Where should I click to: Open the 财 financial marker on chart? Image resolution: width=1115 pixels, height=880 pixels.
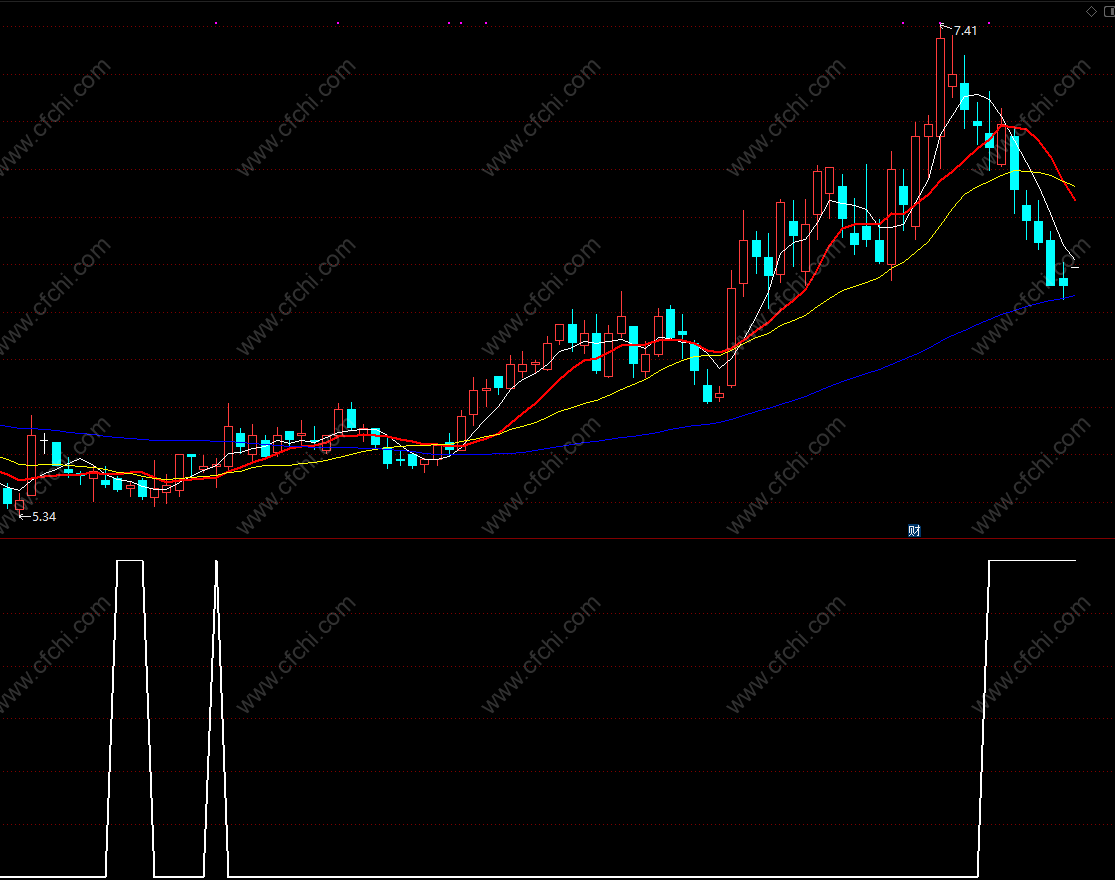(x=914, y=531)
